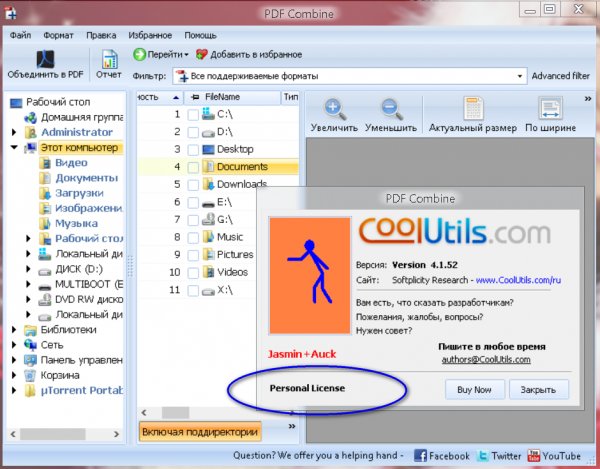
Task: Click the Desktop item icon in file list
Action: tap(208, 149)
